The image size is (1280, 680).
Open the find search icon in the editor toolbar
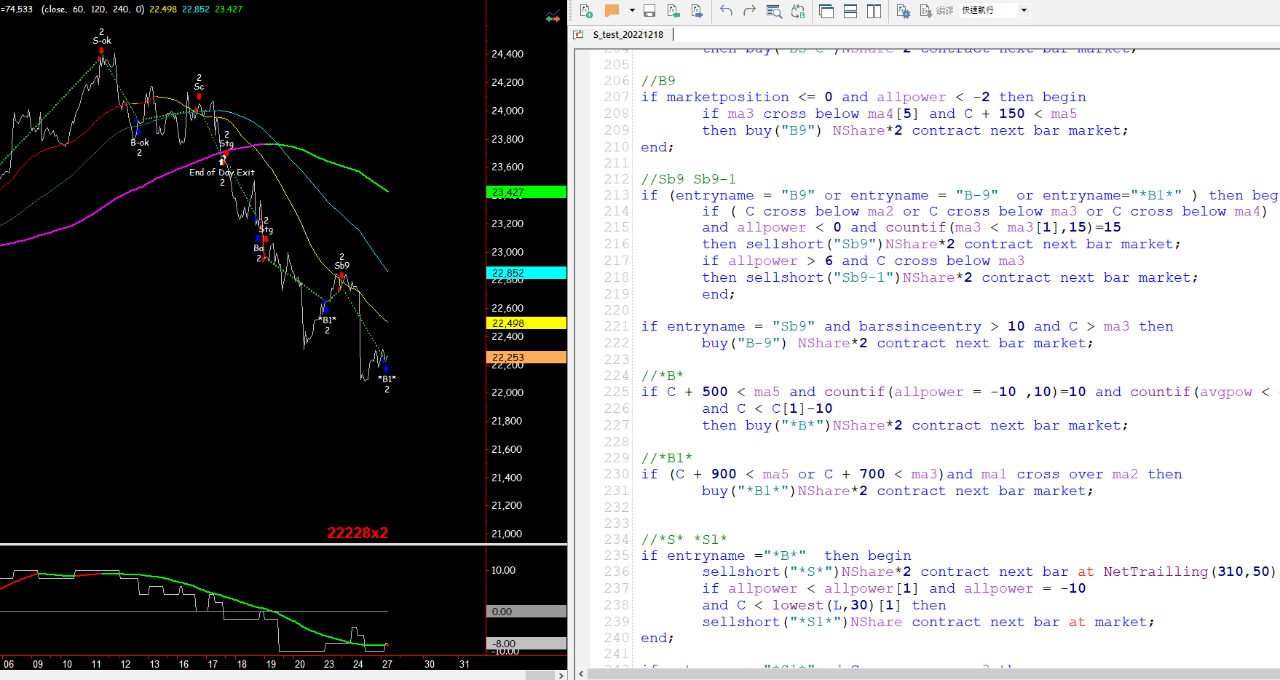tap(774, 11)
